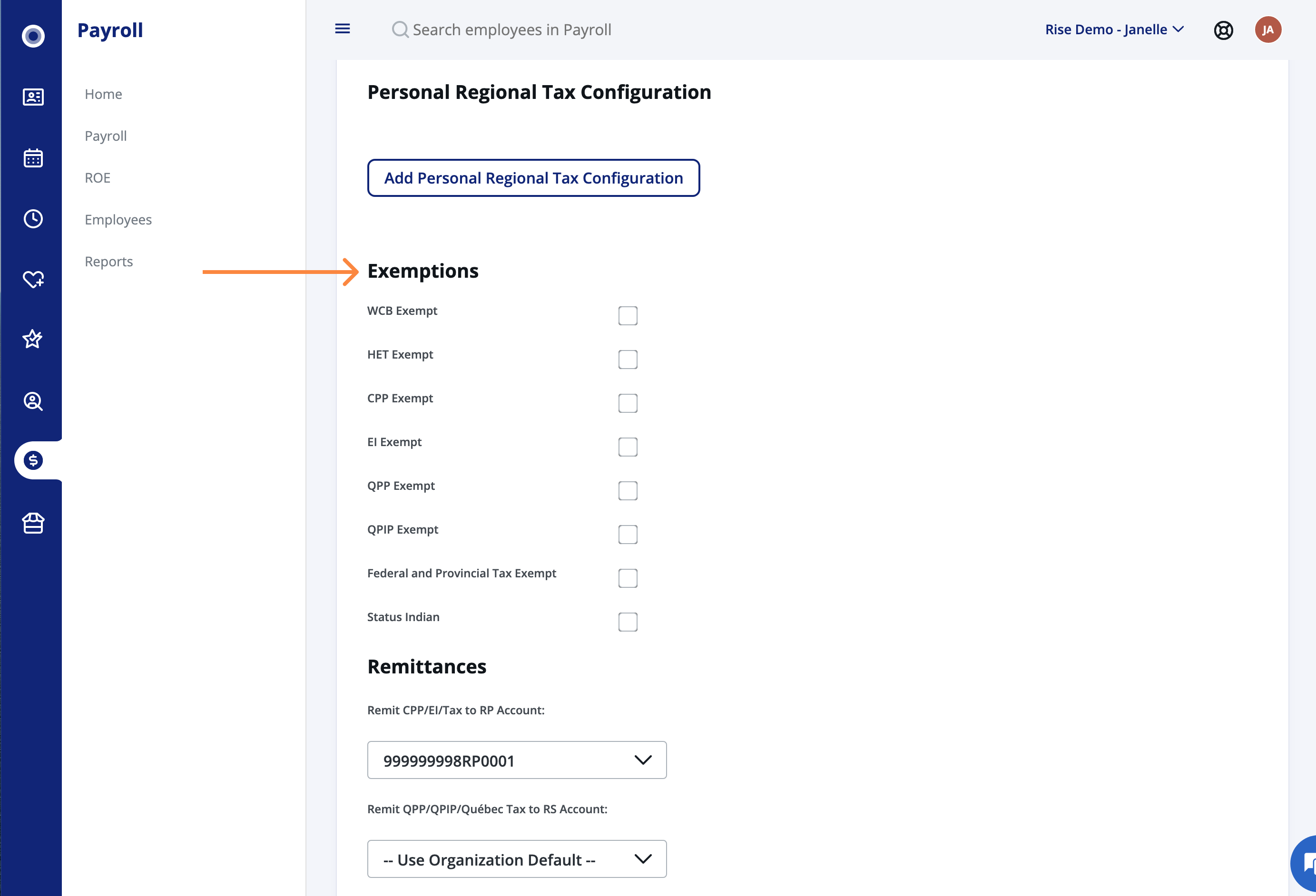Open the time tracking clock icon
Image resolution: width=1316 pixels, height=896 pixels.
[x=33, y=218]
